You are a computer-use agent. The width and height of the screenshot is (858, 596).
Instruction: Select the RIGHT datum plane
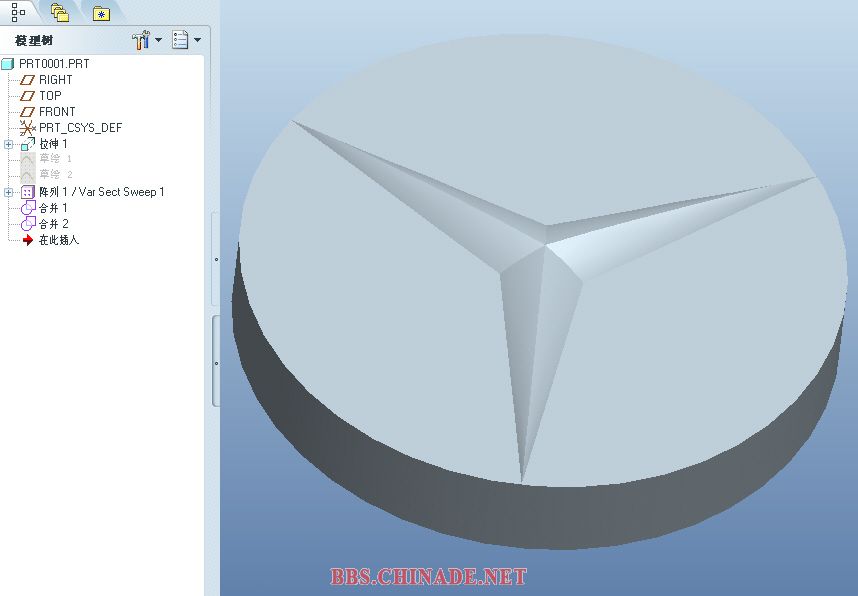pyautogui.click(x=55, y=80)
